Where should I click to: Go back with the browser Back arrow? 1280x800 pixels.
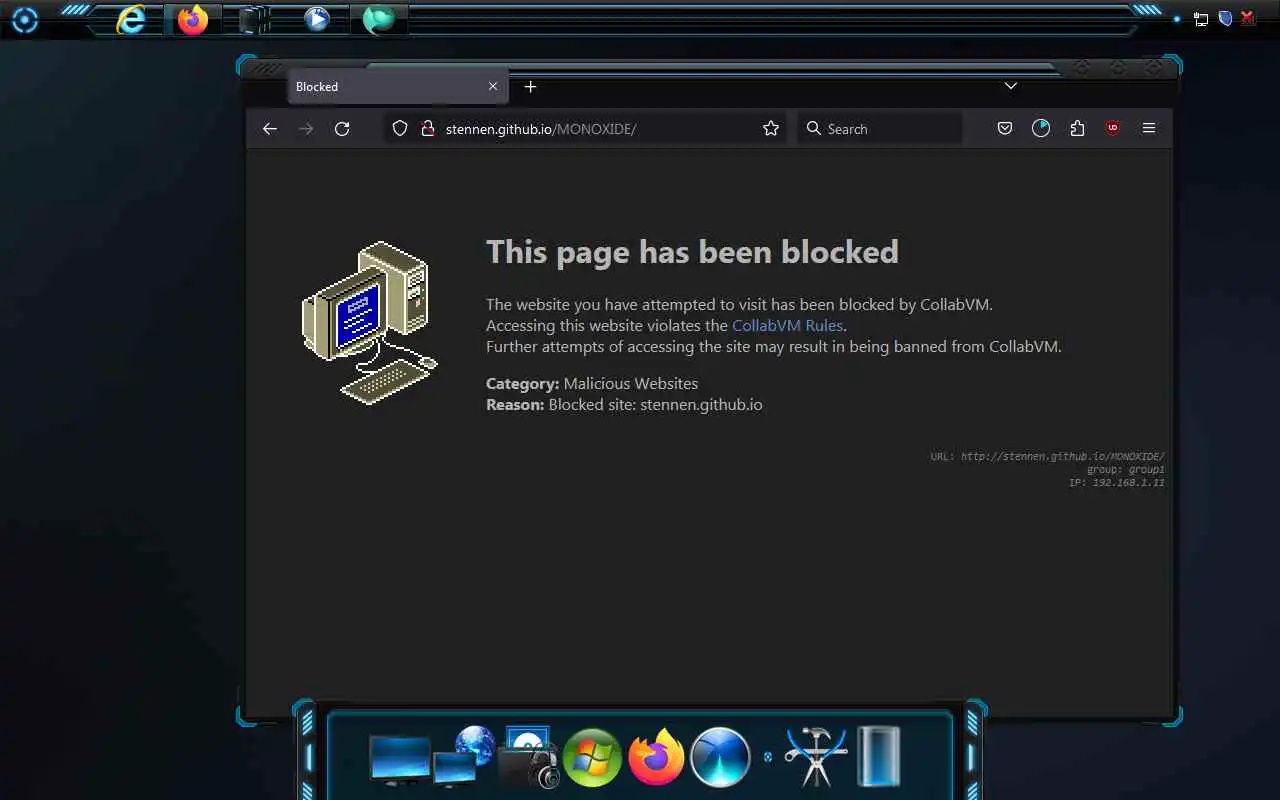click(269, 129)
